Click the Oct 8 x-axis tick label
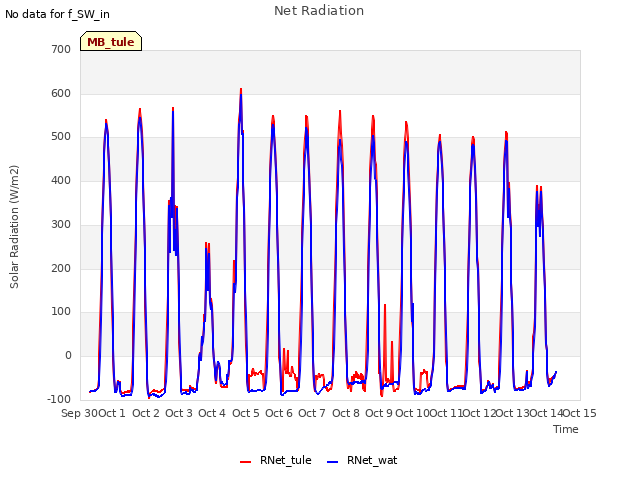This screenshot has height=480, width=640. [x=346, y=413]
